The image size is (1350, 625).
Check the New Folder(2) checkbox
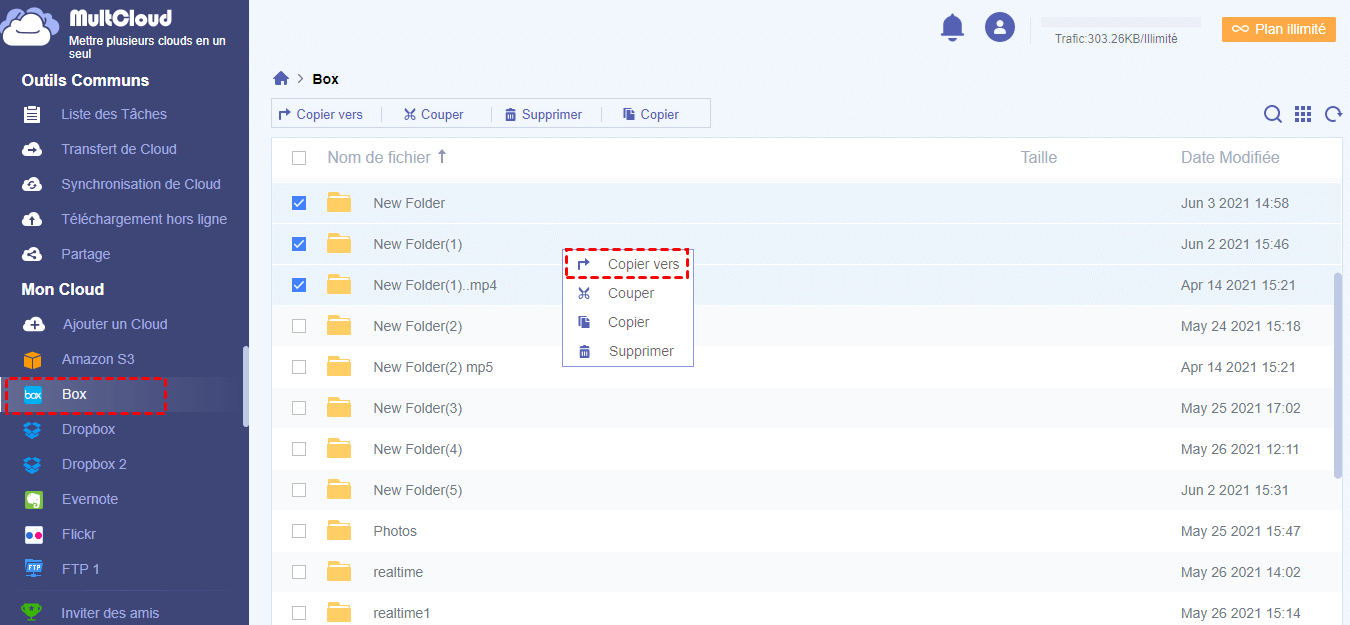(x=299, y=326)
